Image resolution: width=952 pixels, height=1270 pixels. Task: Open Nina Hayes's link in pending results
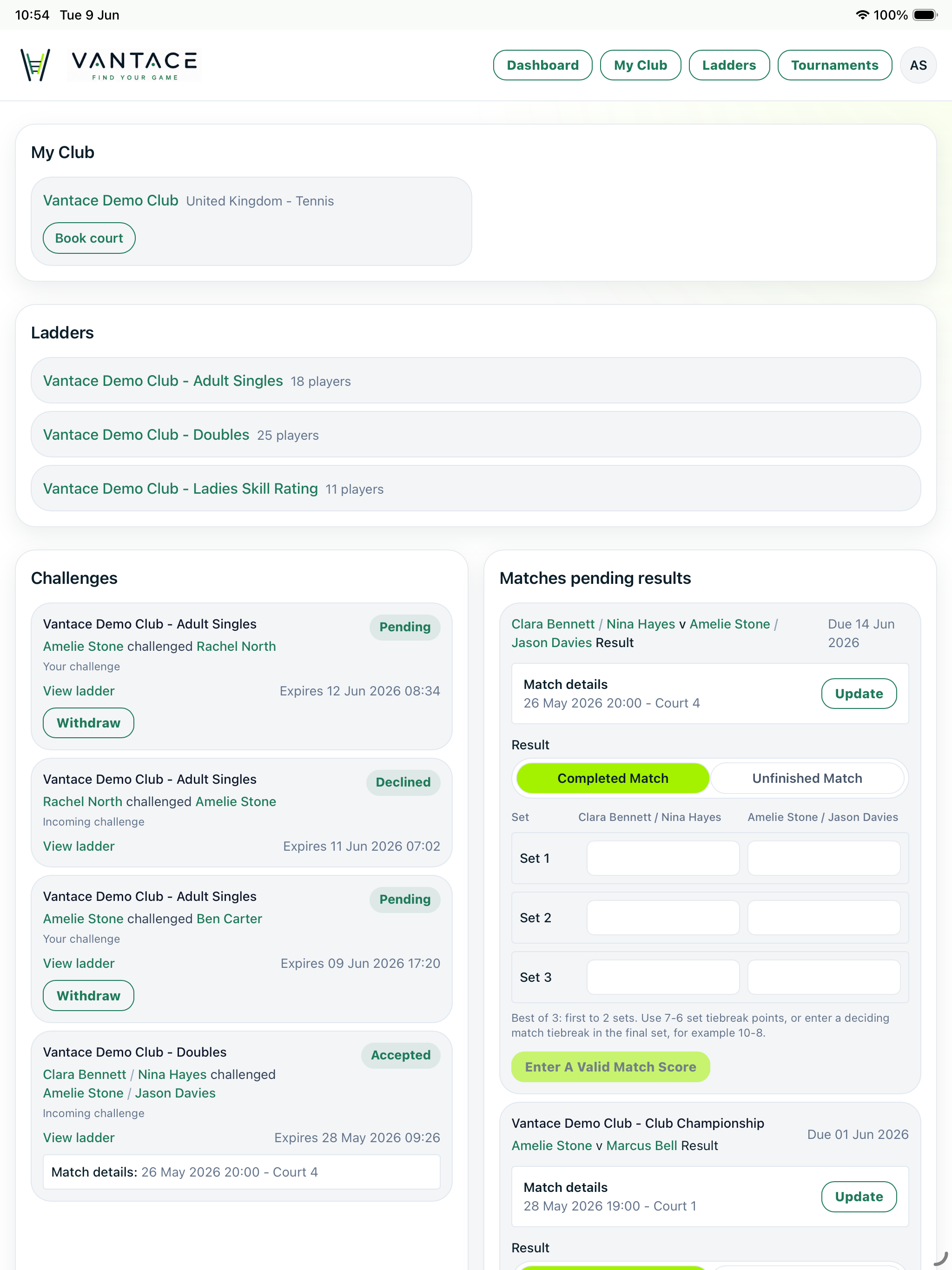pos(641,624)
